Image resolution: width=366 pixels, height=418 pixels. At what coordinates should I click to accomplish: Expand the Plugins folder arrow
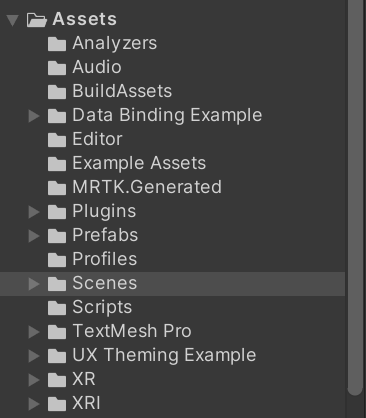[34, 212]
